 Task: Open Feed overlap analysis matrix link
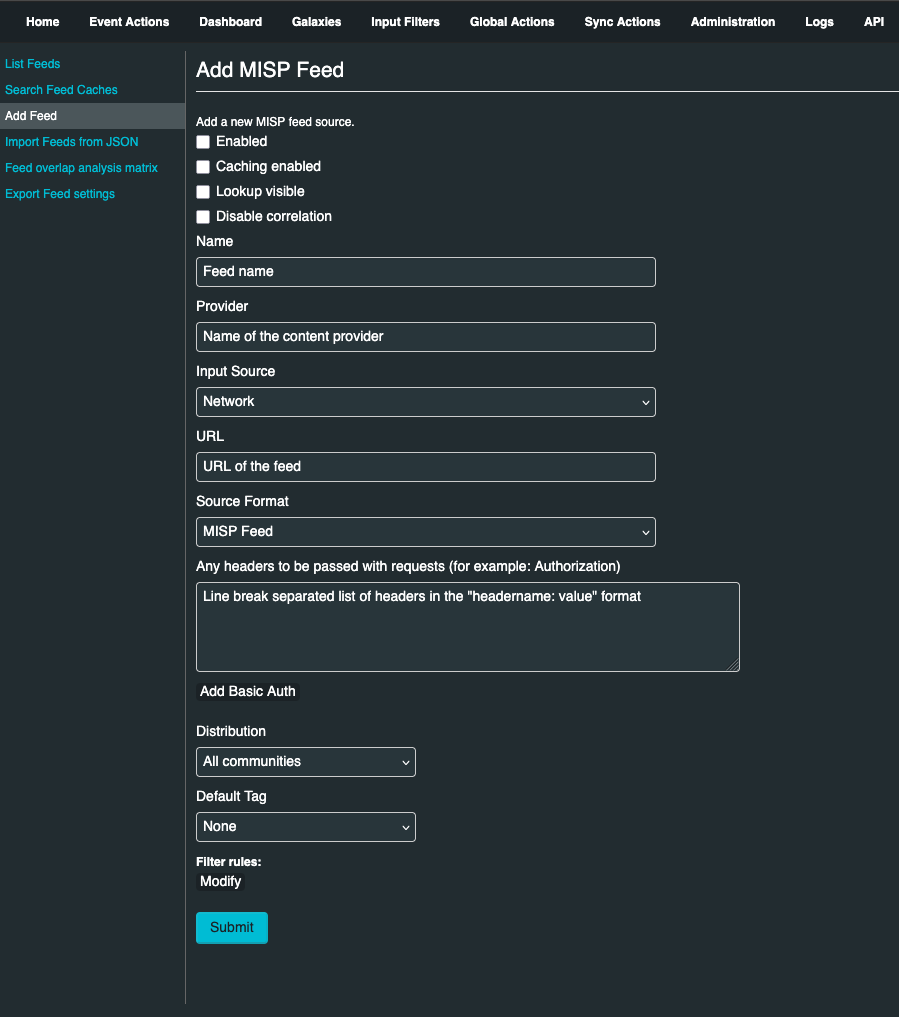[x=81, y=168]
